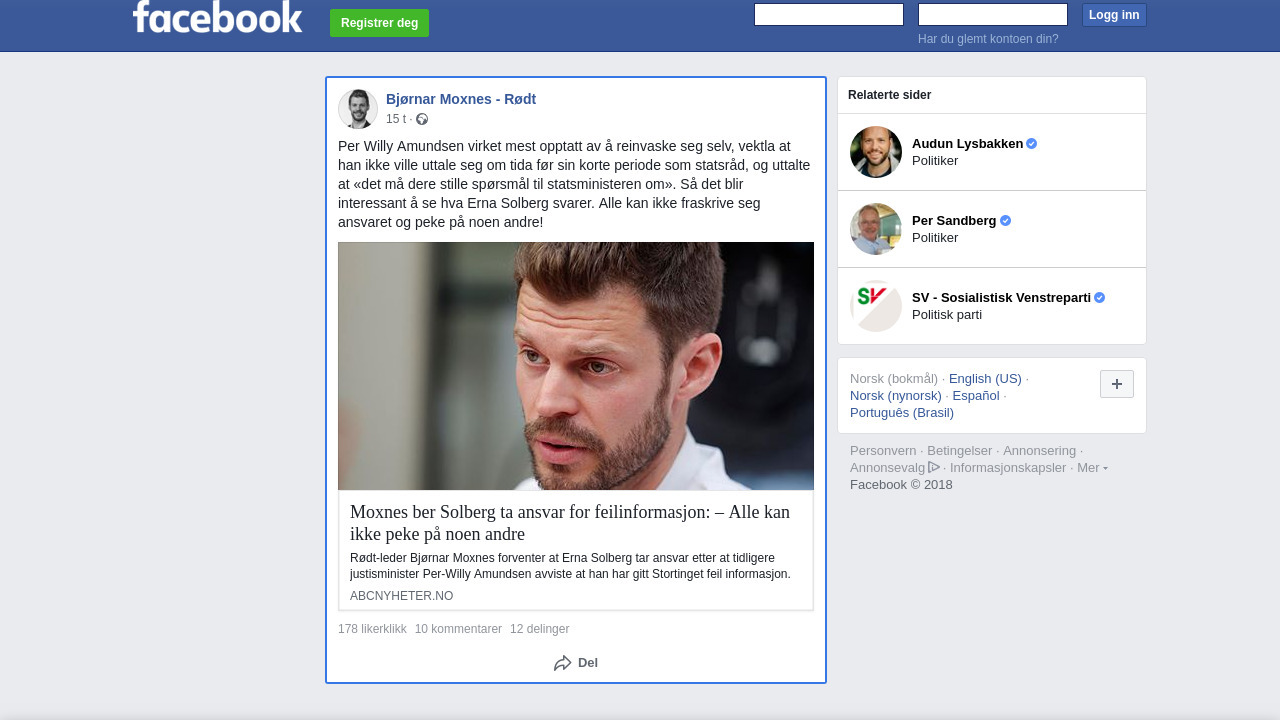Screen dimensions: 1280x720
Task: Click the Norsk (bokmål) current language text
Action: [894, 379]
